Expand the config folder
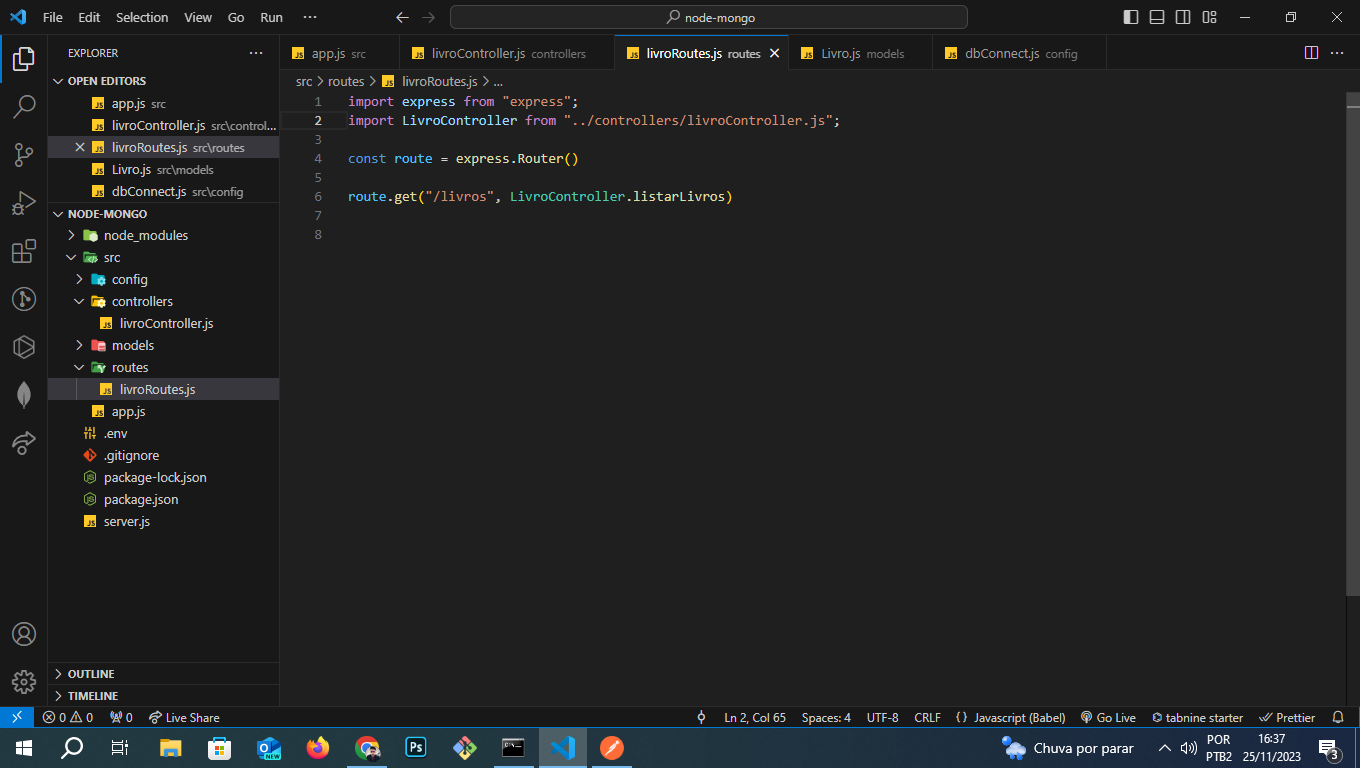 coord(163,279)
